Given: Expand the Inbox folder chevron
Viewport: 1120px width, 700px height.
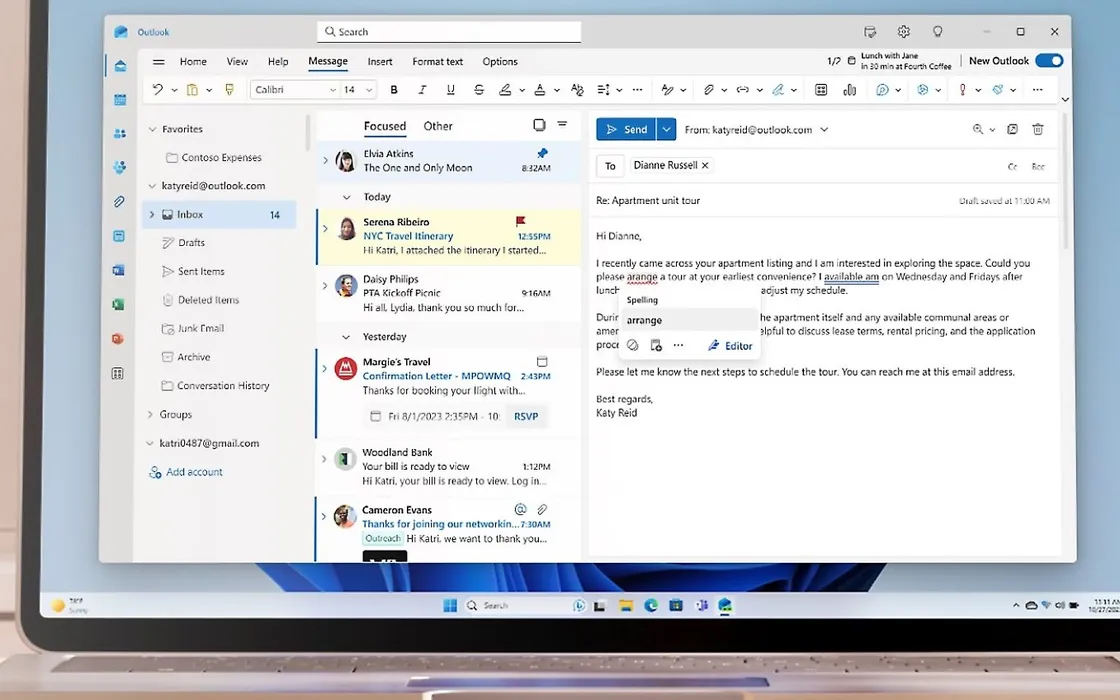Looking at the screenshot, I should pos(151,214).
